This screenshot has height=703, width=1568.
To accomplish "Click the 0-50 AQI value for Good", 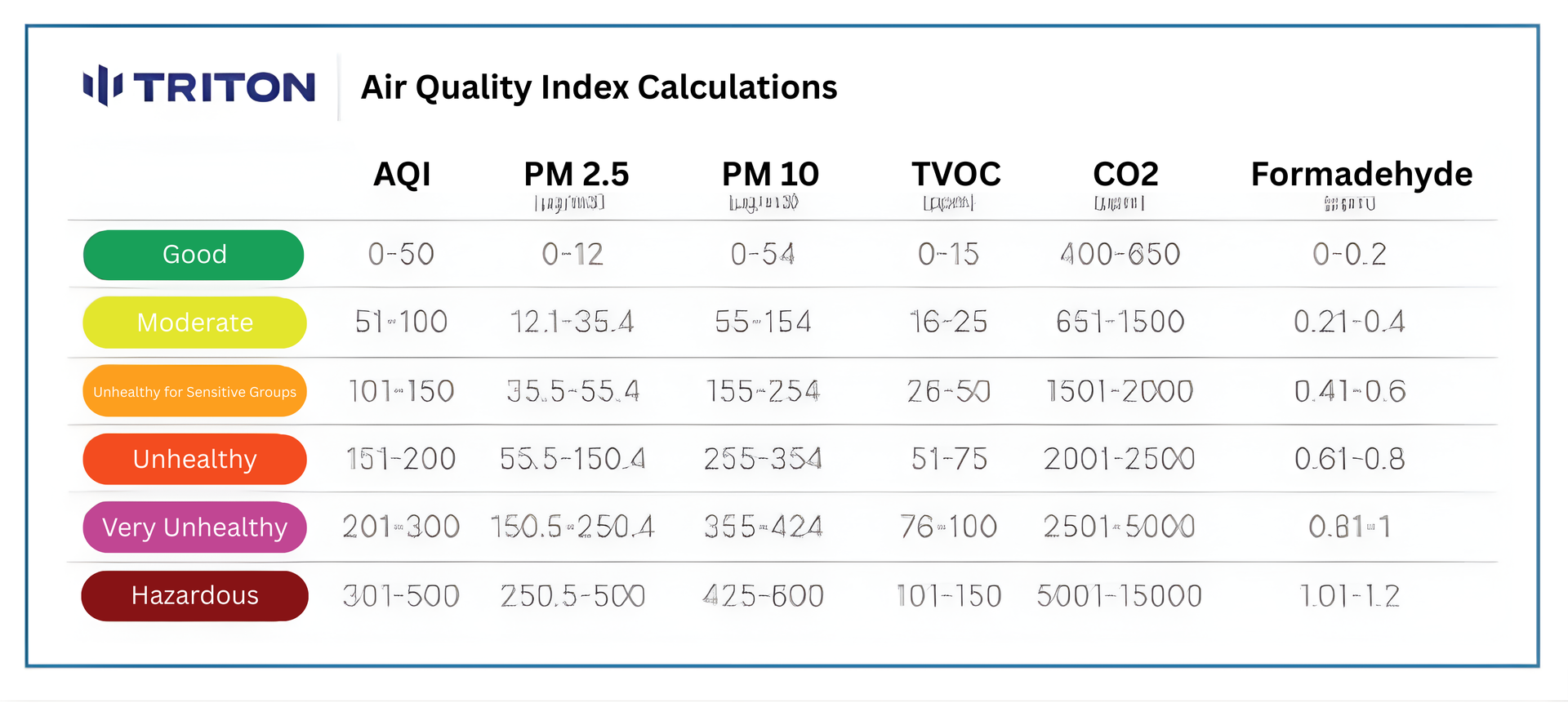I will click(401, 255).
